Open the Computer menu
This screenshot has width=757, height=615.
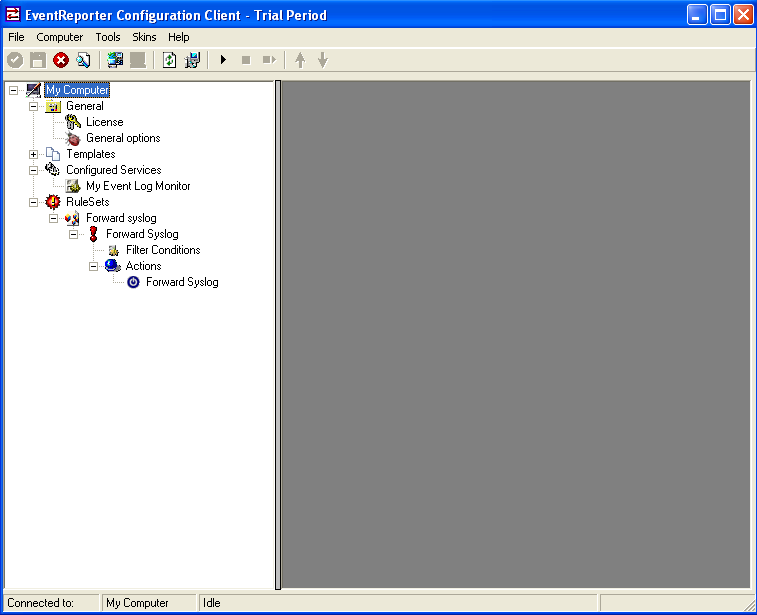[59, 37]
